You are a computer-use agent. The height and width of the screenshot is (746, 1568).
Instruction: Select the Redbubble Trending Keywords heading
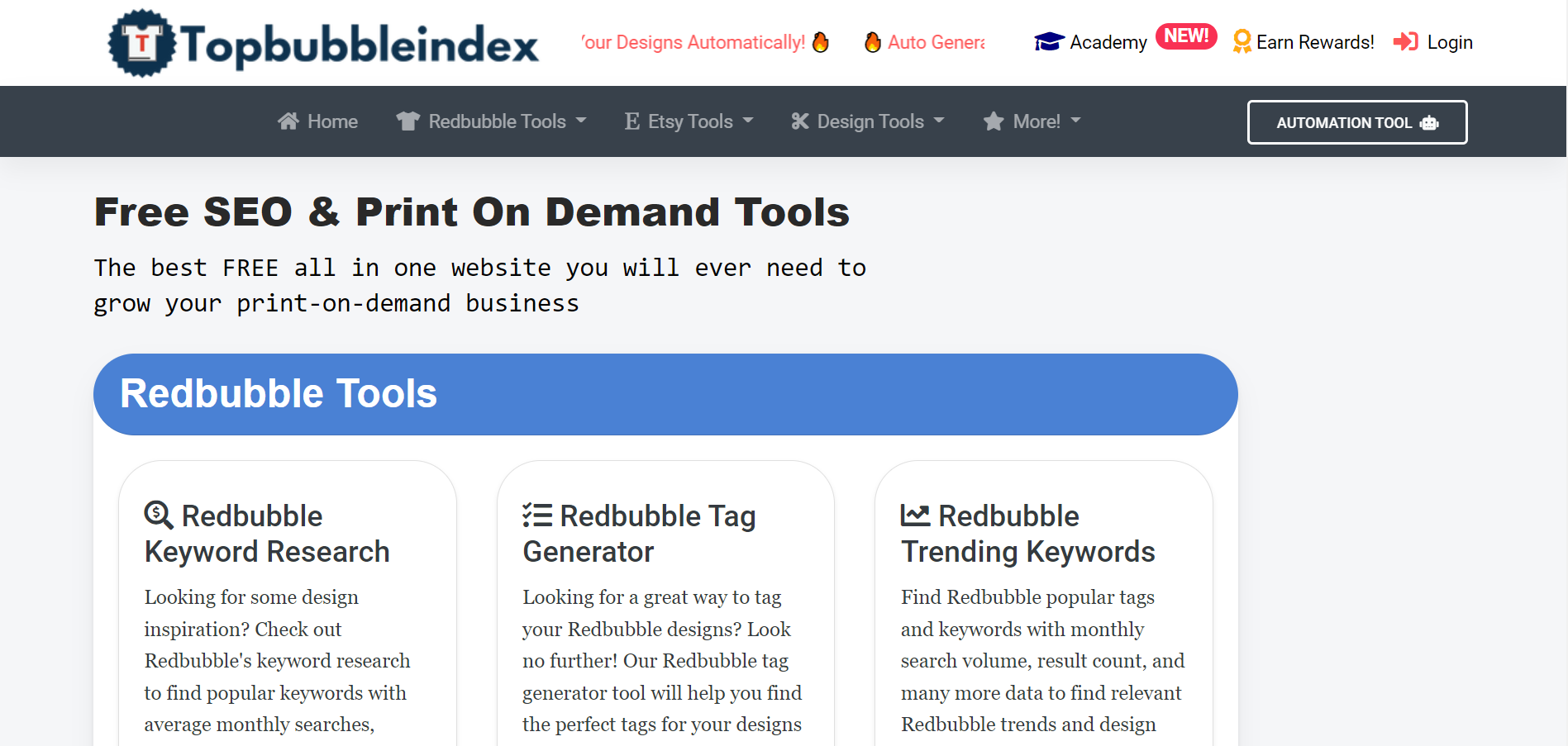click(1027, 534)
